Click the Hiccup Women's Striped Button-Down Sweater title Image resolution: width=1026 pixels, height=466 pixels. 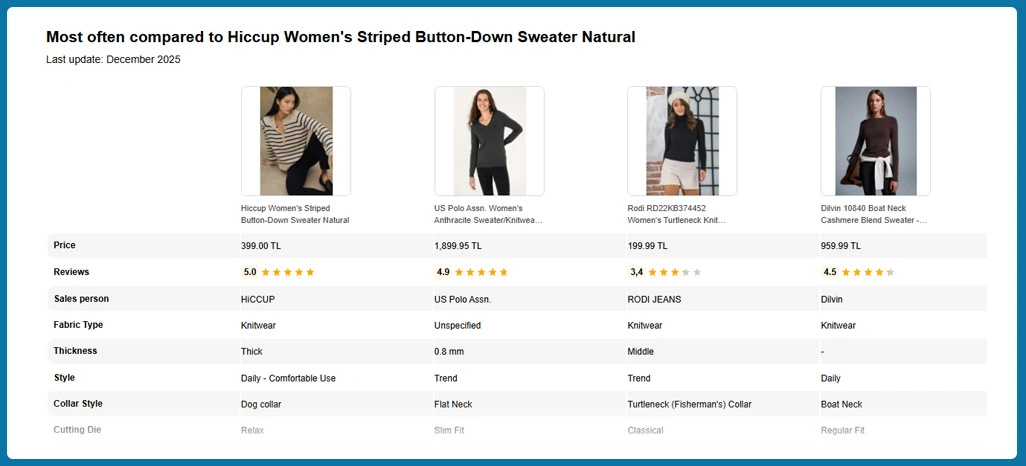pyautogui.click(x=295, y=214)
